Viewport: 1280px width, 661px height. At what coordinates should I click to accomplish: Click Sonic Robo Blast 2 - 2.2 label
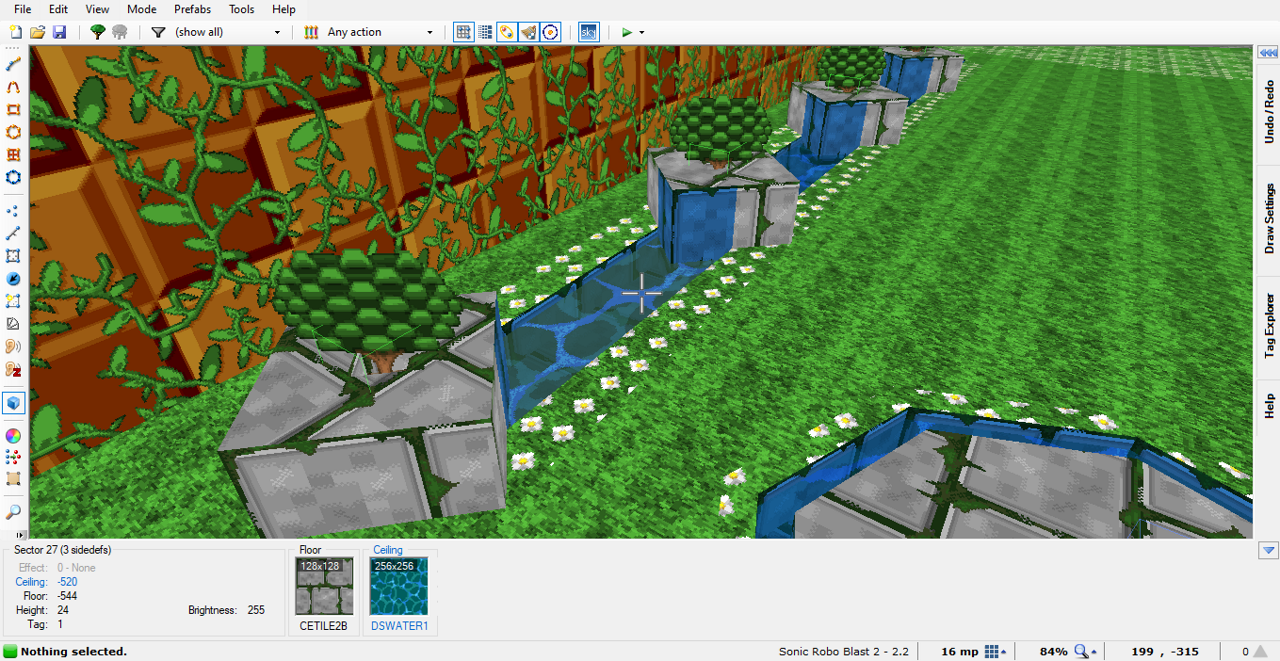[844, 652]
